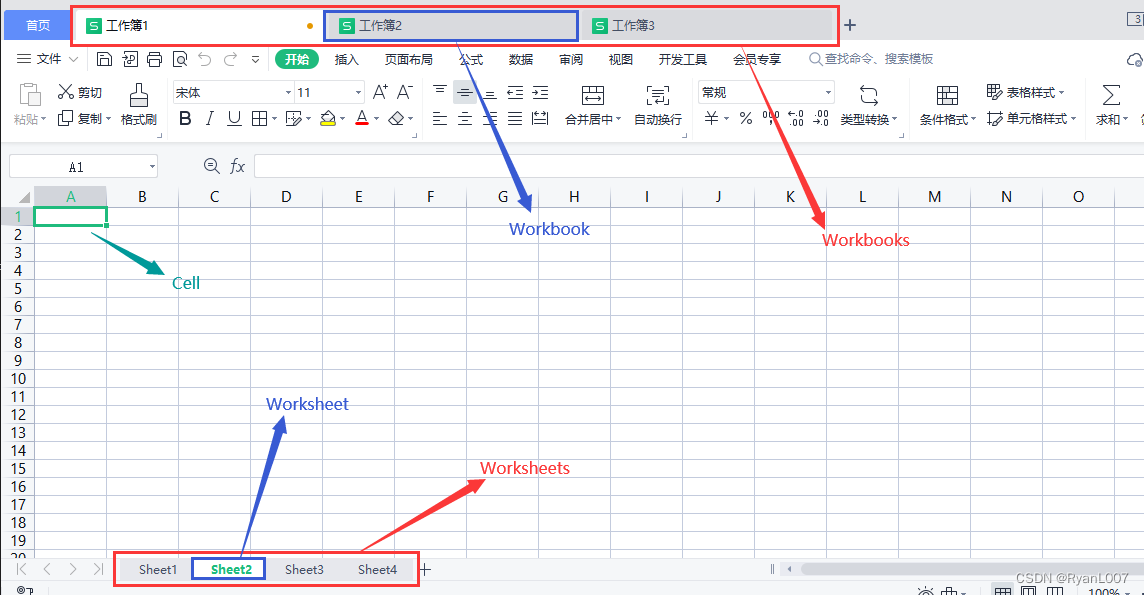Switch to the Sheet3 worksheet tab
1144x595 pixels.
(304, 569)
